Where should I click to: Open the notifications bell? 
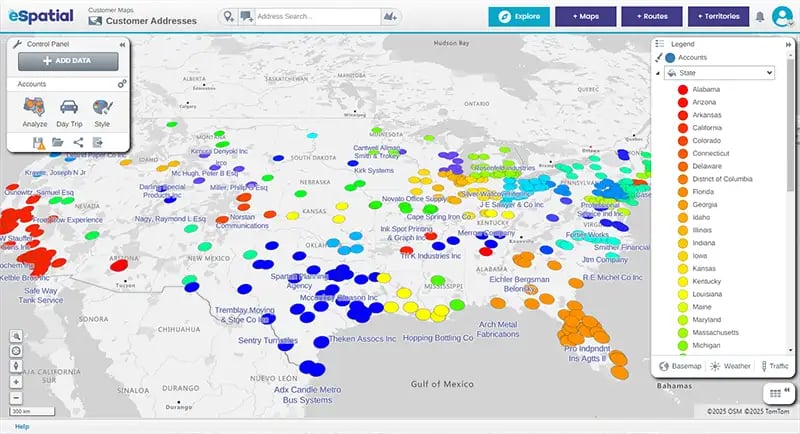(760, 17)
